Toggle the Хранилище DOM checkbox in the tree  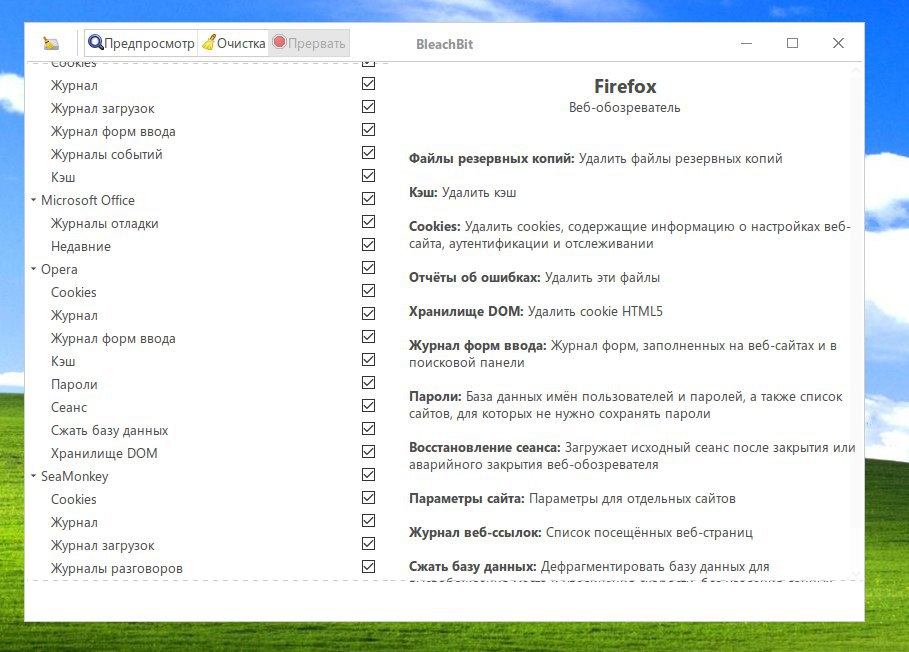pos(368,451)
